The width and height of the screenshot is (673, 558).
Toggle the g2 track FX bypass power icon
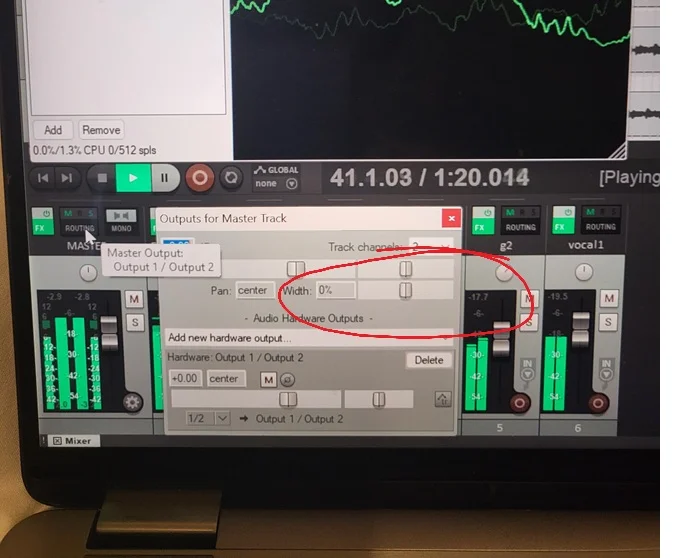point(487,213)
